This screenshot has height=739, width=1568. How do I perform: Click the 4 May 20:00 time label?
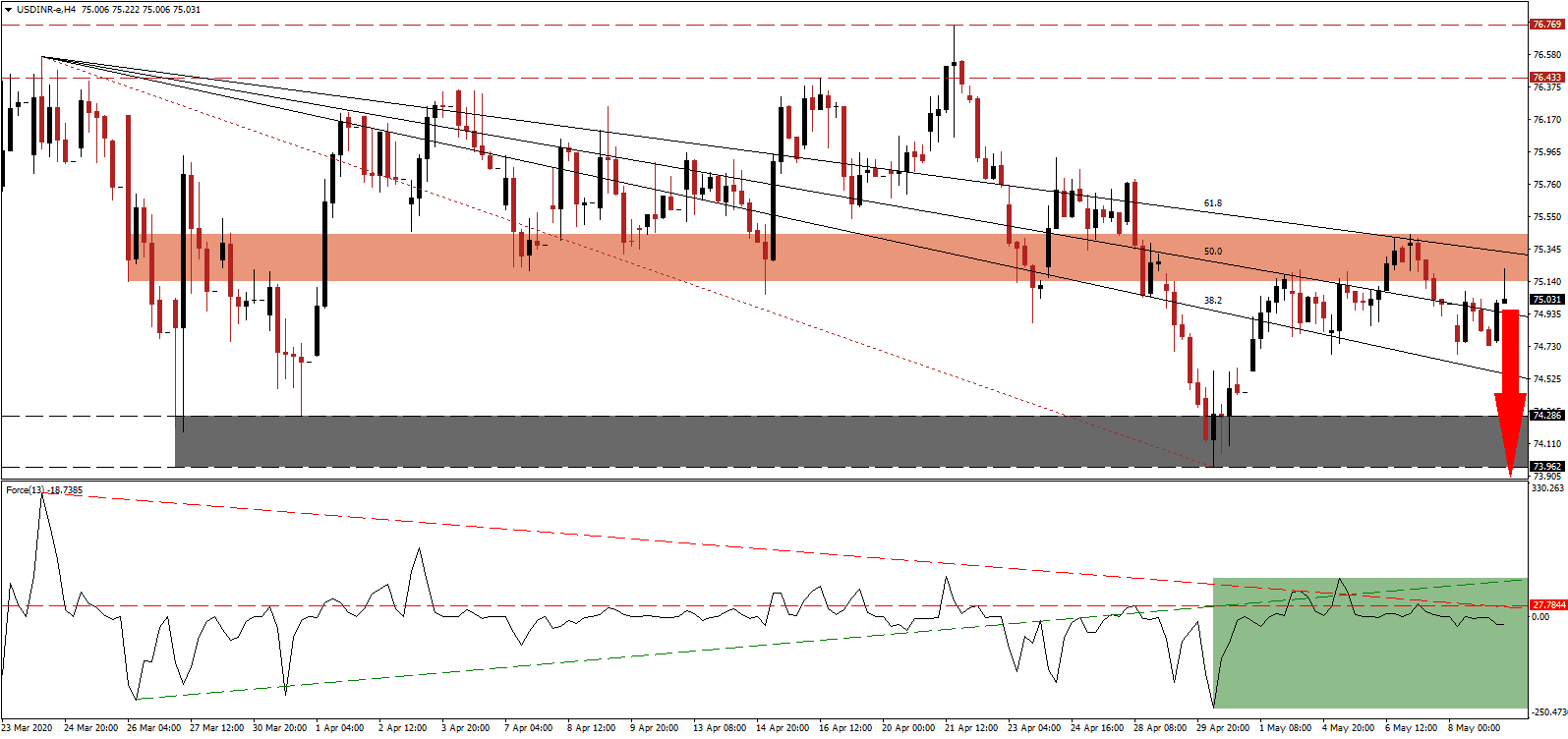pos(1349,728)
